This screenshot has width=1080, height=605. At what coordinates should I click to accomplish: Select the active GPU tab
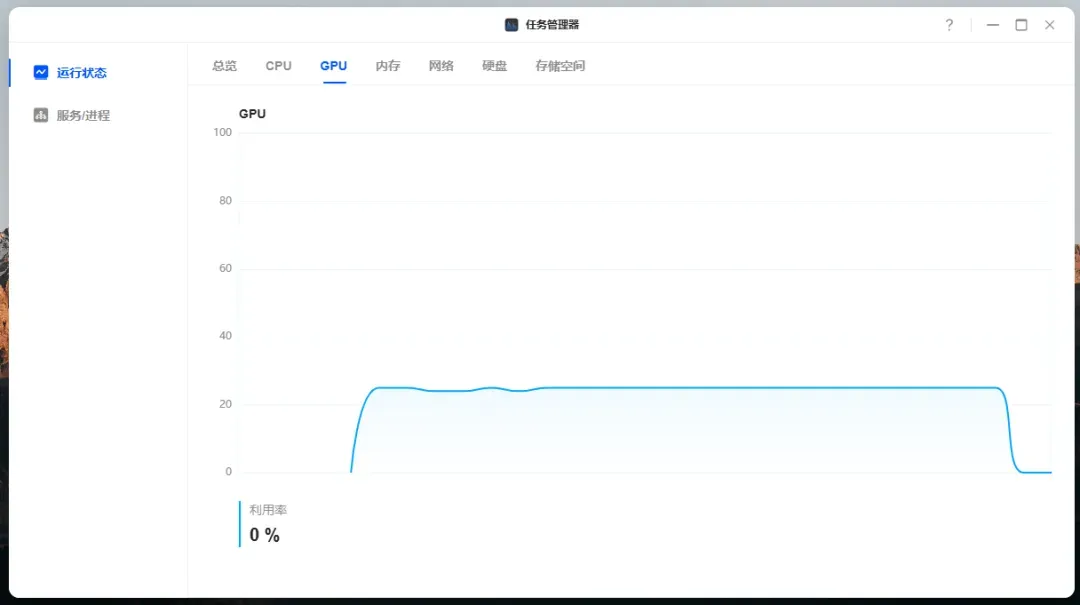coord(334,66)
